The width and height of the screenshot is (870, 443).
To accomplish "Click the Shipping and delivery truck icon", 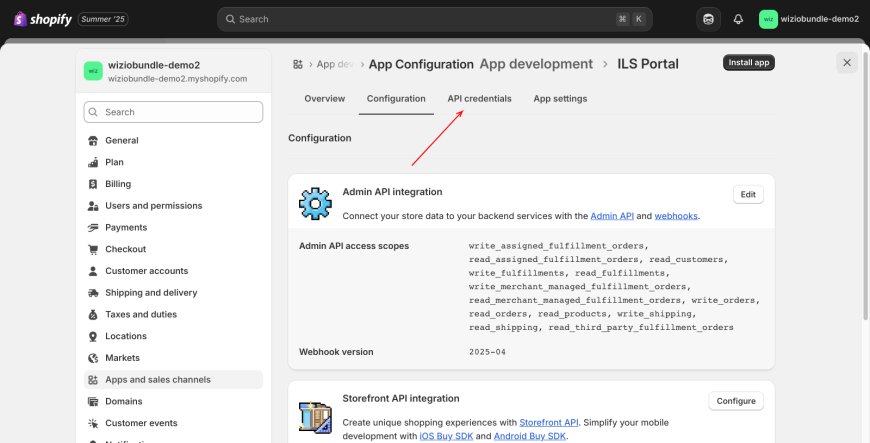I will pyautogui.click(x=93, y=293).
